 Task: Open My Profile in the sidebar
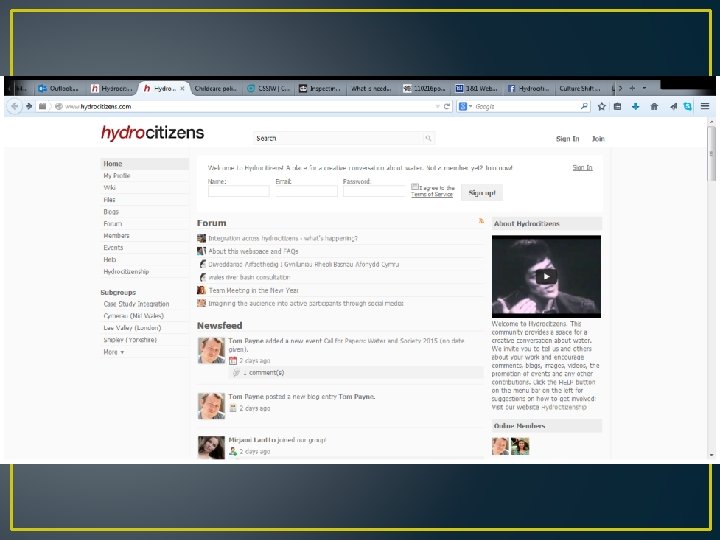tap(117, 175)
